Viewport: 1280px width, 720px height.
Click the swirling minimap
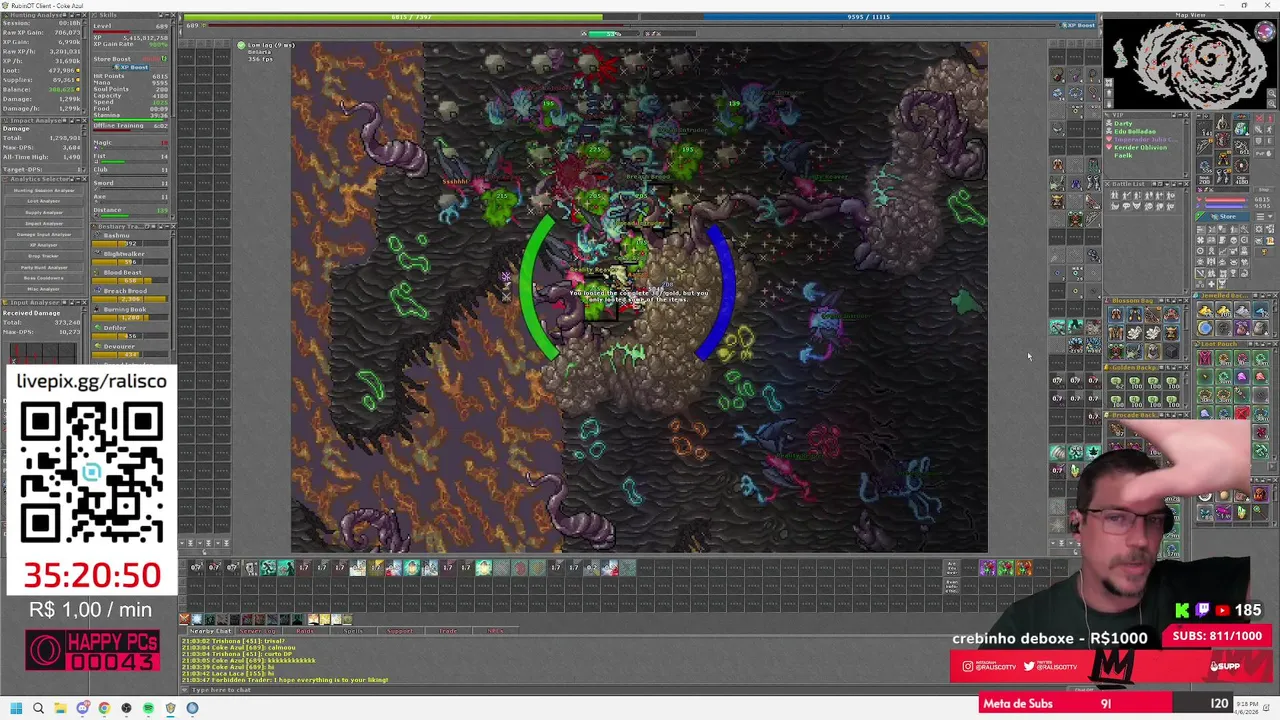[x=1190, y=62]
